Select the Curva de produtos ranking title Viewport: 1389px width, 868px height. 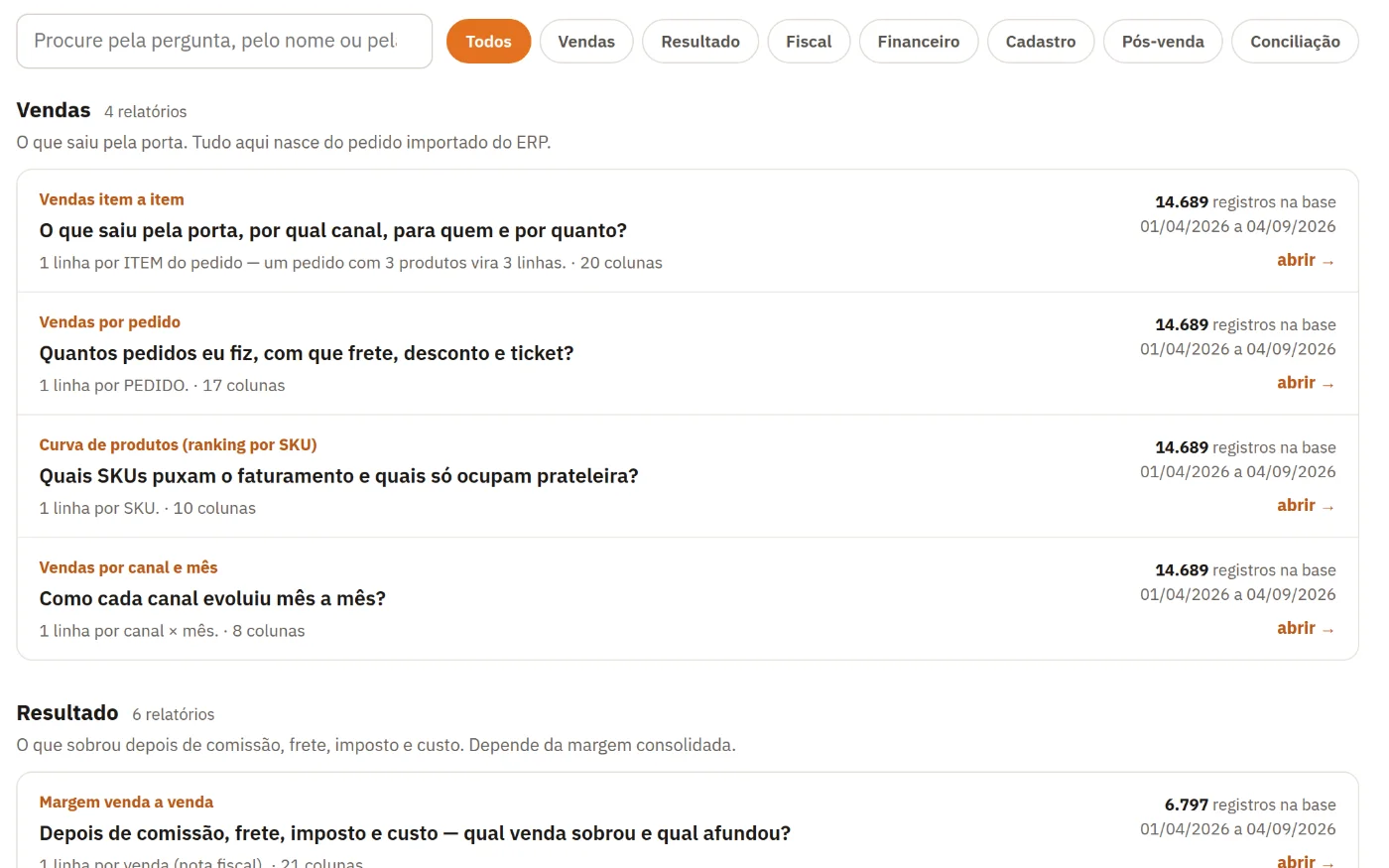click(178, 444)
